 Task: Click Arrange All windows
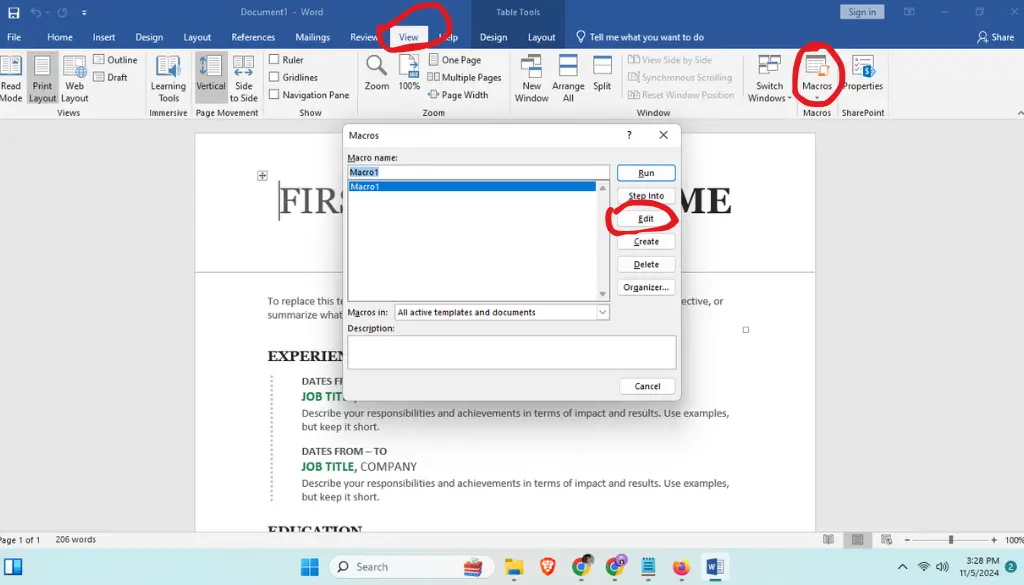[568, 79]
